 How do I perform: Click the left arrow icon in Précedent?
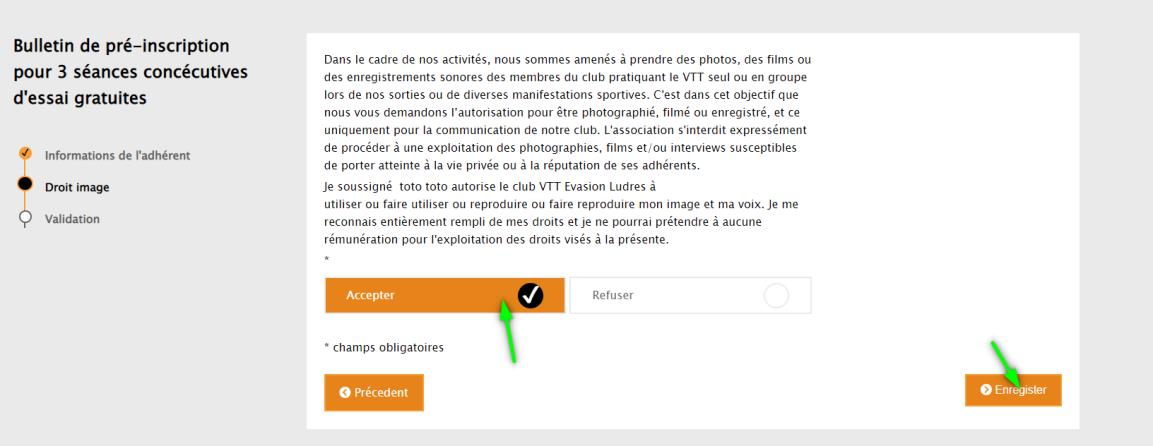pyautogui.click(x=345, y=392)
